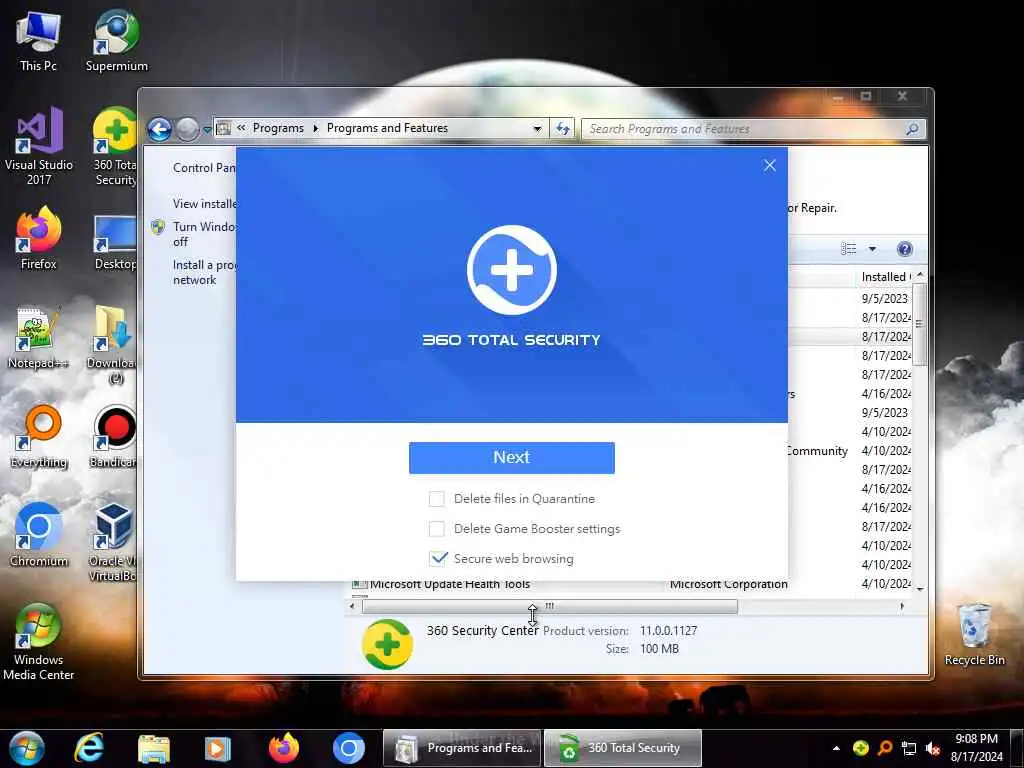Open Help in Programs and Features
This screenshot has width=1024, height=768.
pyautogui.click(x=904, y=249)
